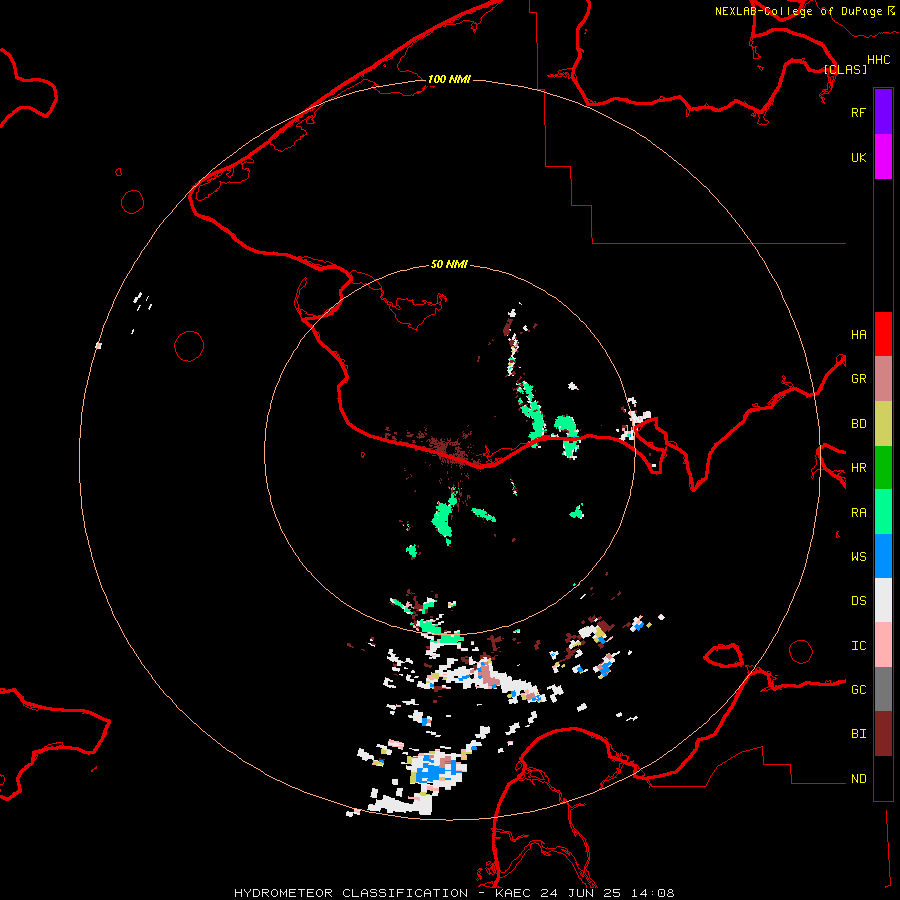This screenshot has height=900, width=900.
Task: Click the BD legend label
Action: click(x=858, y=424)
